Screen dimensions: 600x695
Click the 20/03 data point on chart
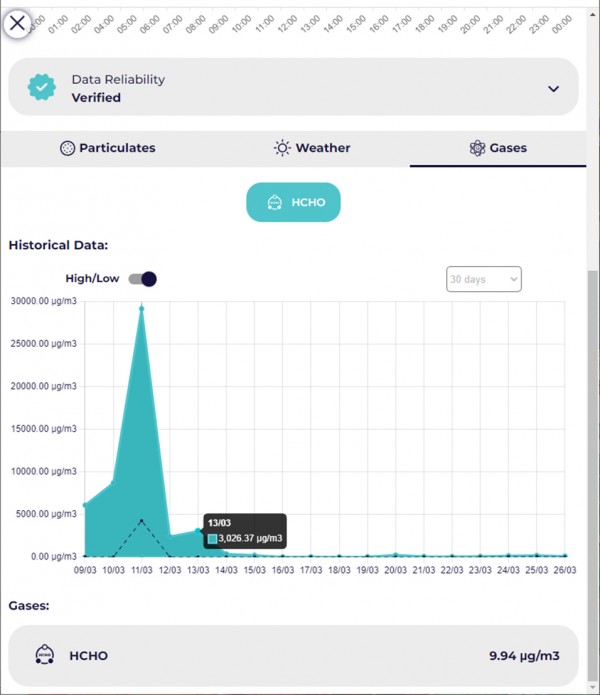(x=397, y=554)
